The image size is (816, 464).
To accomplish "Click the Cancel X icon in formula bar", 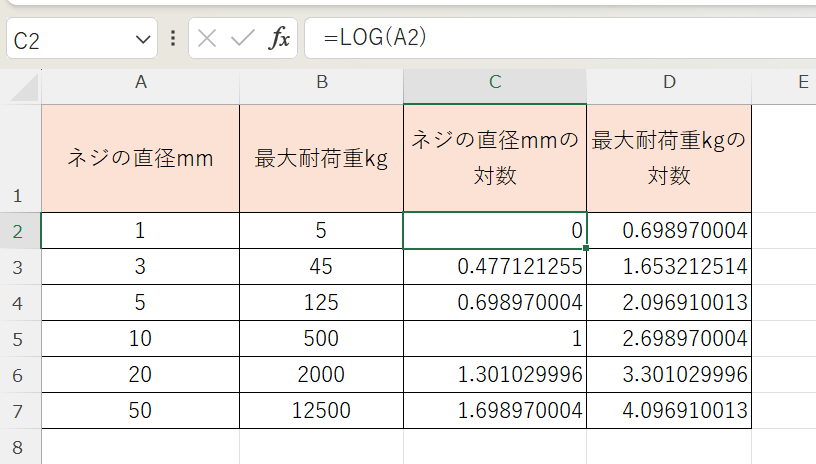I will [207, 39].
